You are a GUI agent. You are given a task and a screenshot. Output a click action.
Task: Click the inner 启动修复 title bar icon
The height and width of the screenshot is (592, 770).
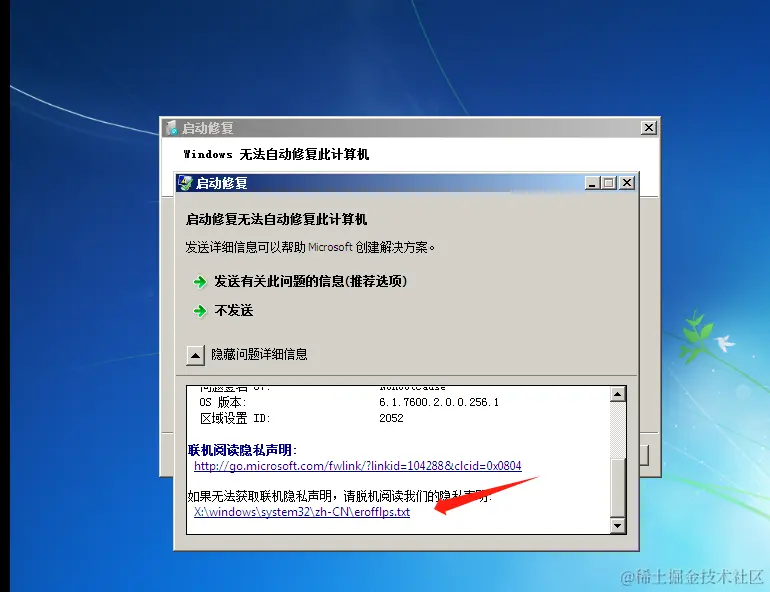[185, 183]
